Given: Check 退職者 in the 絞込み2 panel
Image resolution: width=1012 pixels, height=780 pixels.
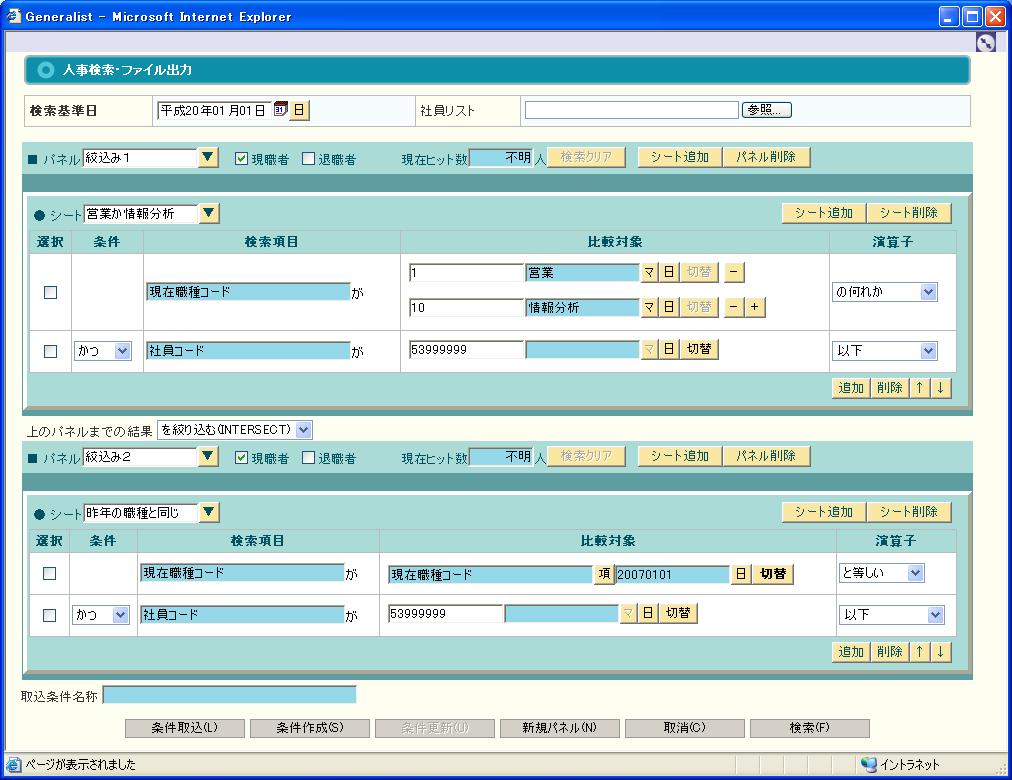Looking at the screenshot, I should (308, 459).
